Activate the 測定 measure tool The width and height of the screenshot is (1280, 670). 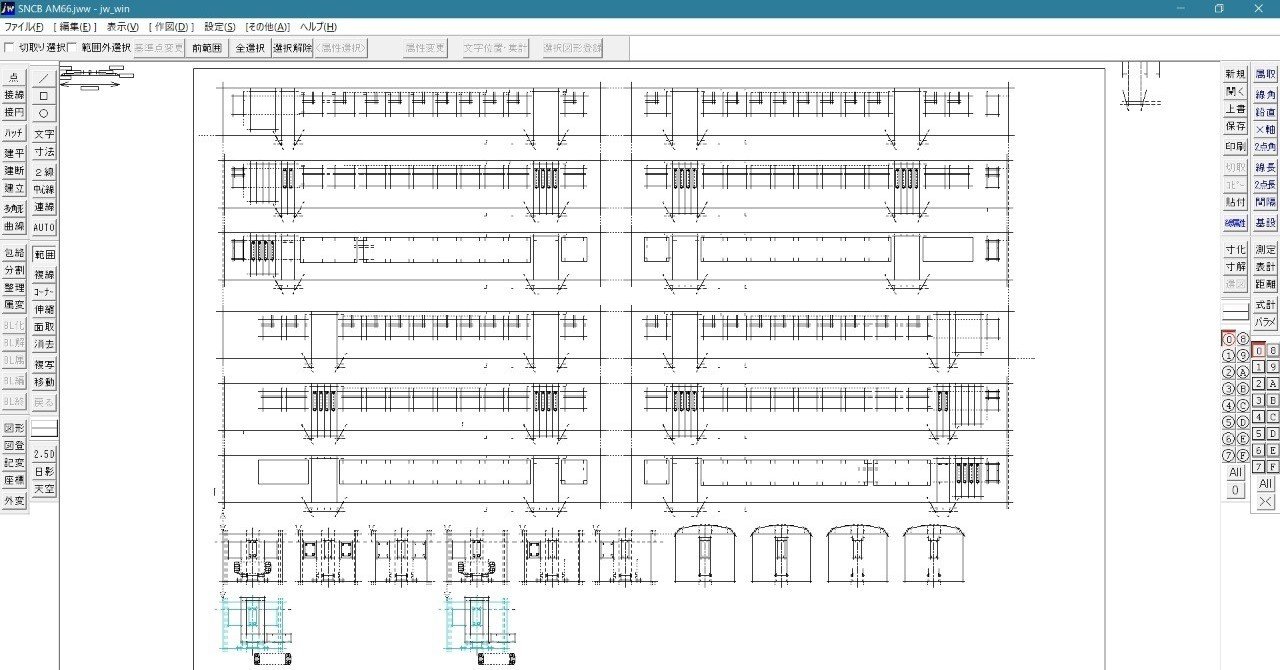[1265, 249]
